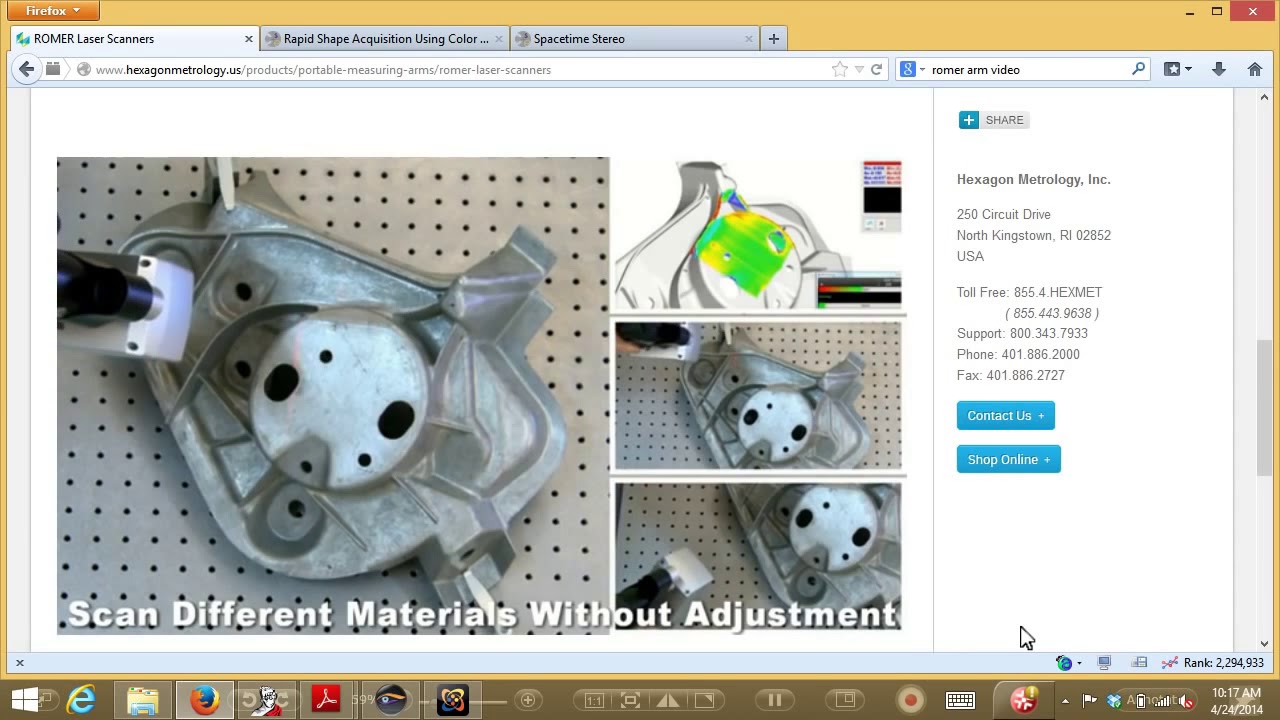The image size is (1280, 720).
Task: Open the Google search engine selector
Action: click(x=912, y=69)
